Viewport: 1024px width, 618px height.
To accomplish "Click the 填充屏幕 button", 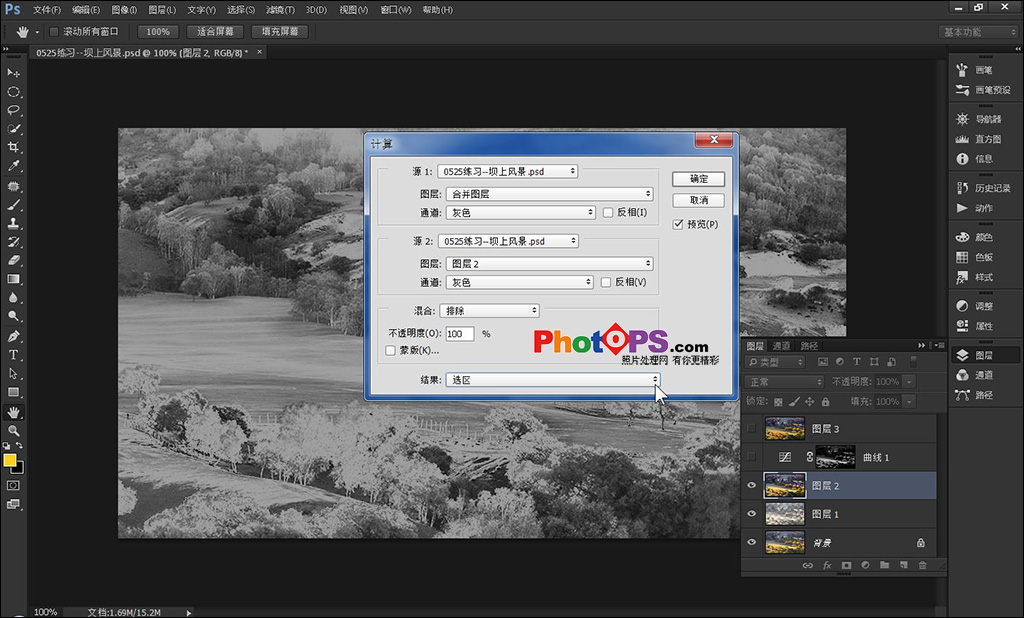I will pos(280,31).
